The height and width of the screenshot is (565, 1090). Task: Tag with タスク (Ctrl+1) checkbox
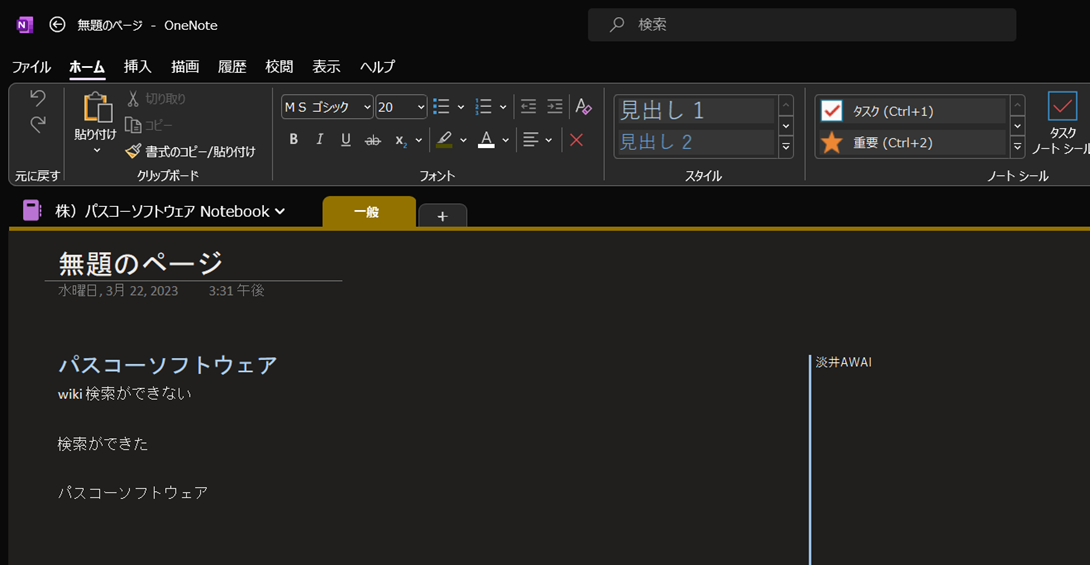click(x=911, y=110)
